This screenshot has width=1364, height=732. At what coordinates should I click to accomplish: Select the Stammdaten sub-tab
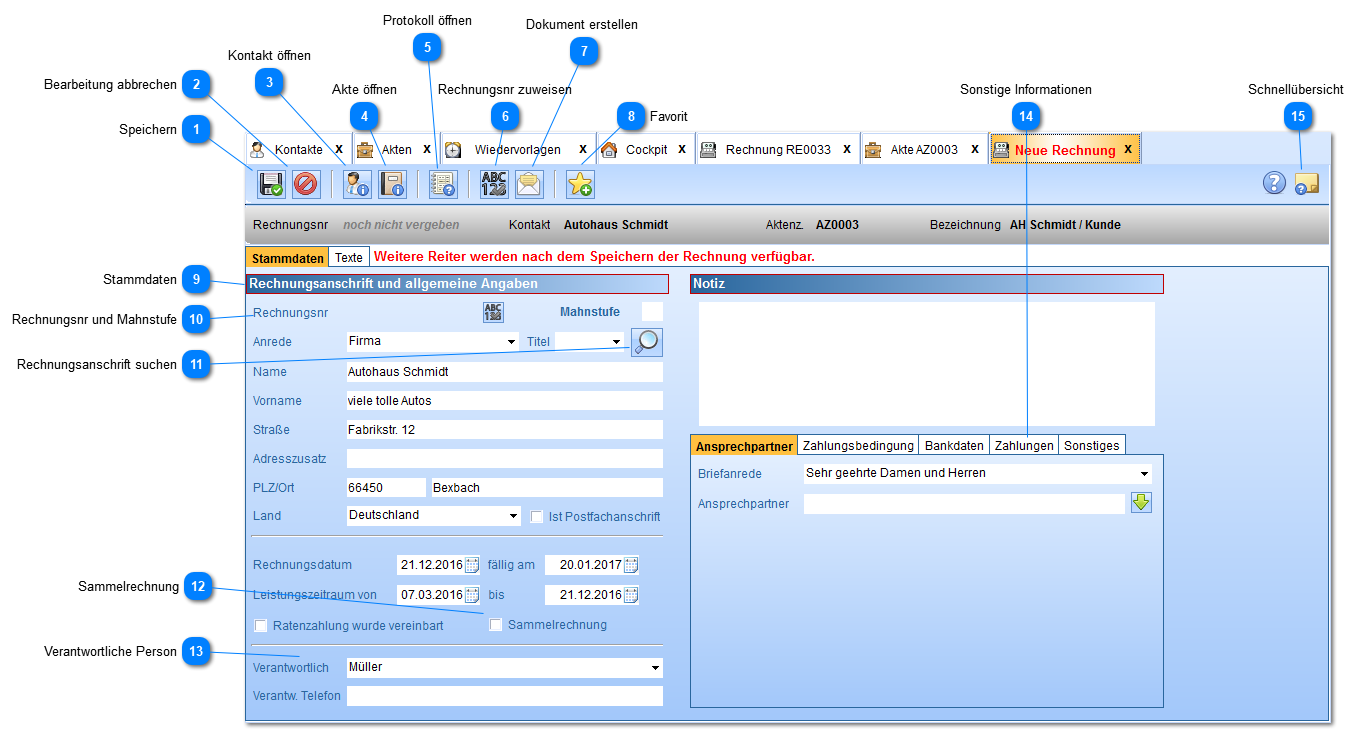pyautogui.click(x=287, y=258)
